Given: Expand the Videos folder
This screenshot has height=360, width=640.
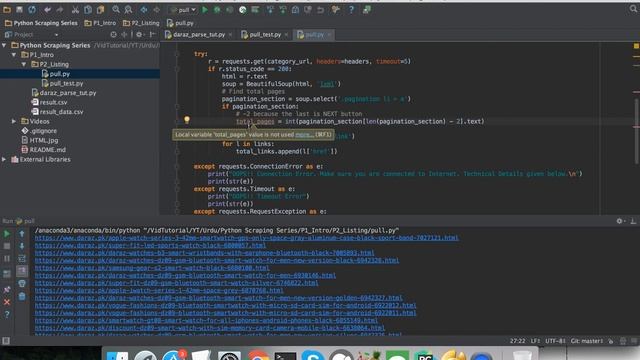Looking at the screenshot, I should [x=14, y=121].
